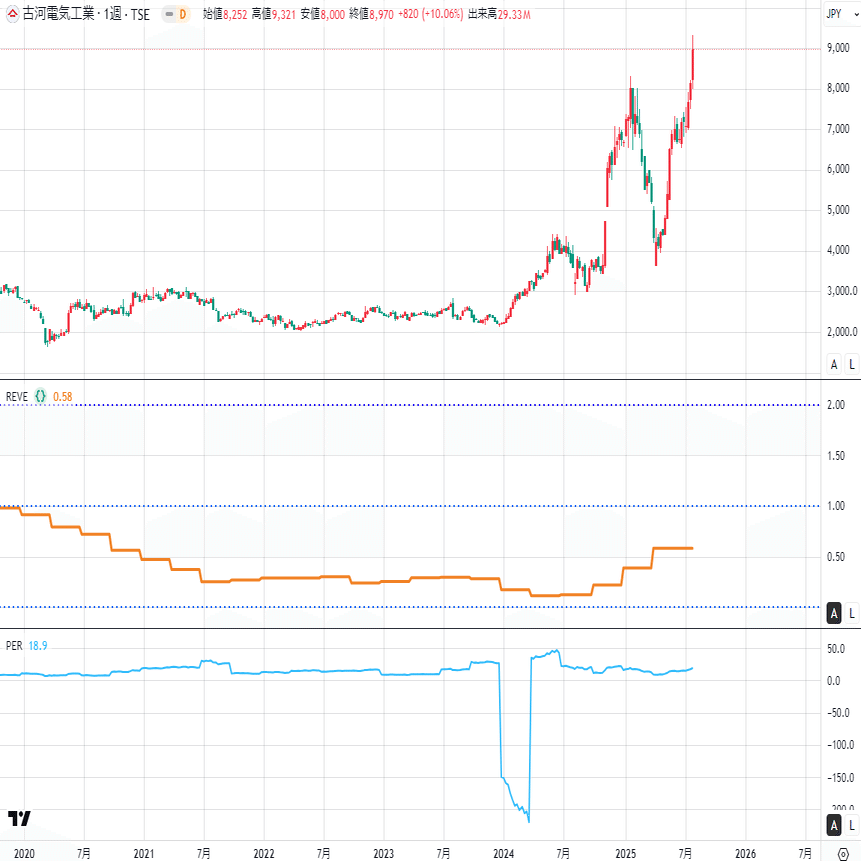Click the 終値8,970 close price value
The image size is (861, 861).
point(371,14)
